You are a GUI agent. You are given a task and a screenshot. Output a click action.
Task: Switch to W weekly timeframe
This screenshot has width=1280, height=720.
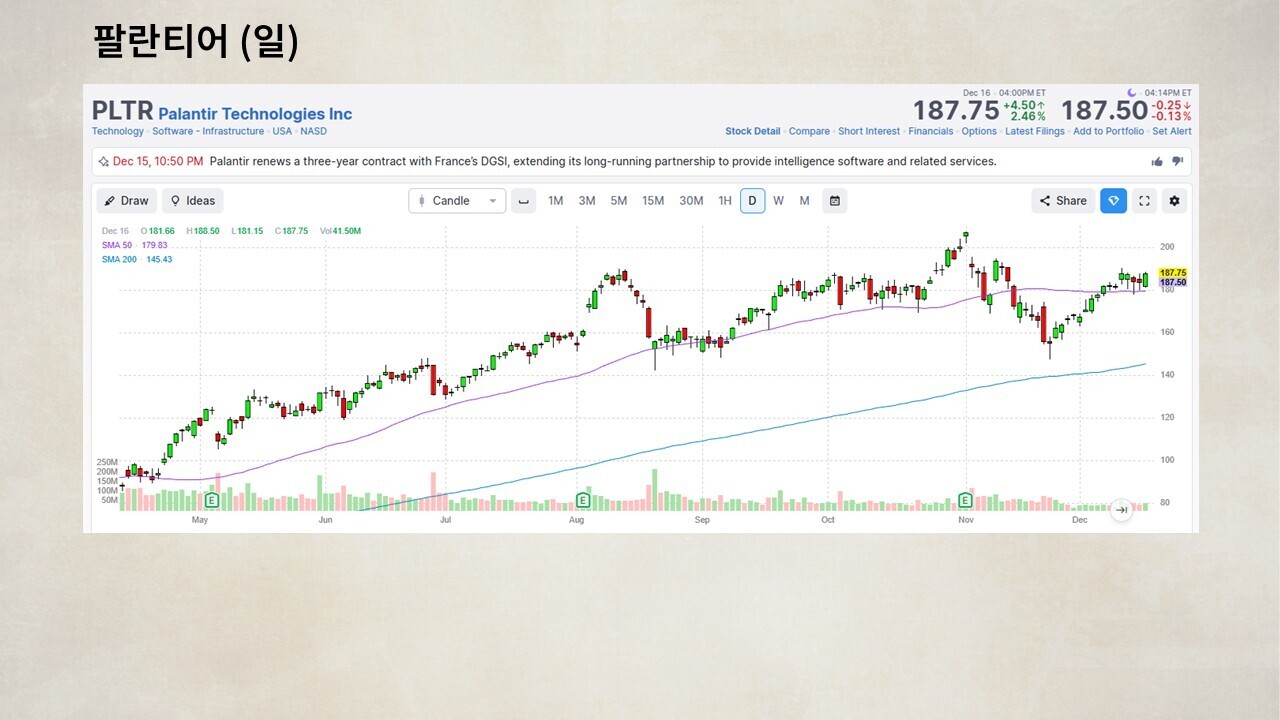click(778, 201)
